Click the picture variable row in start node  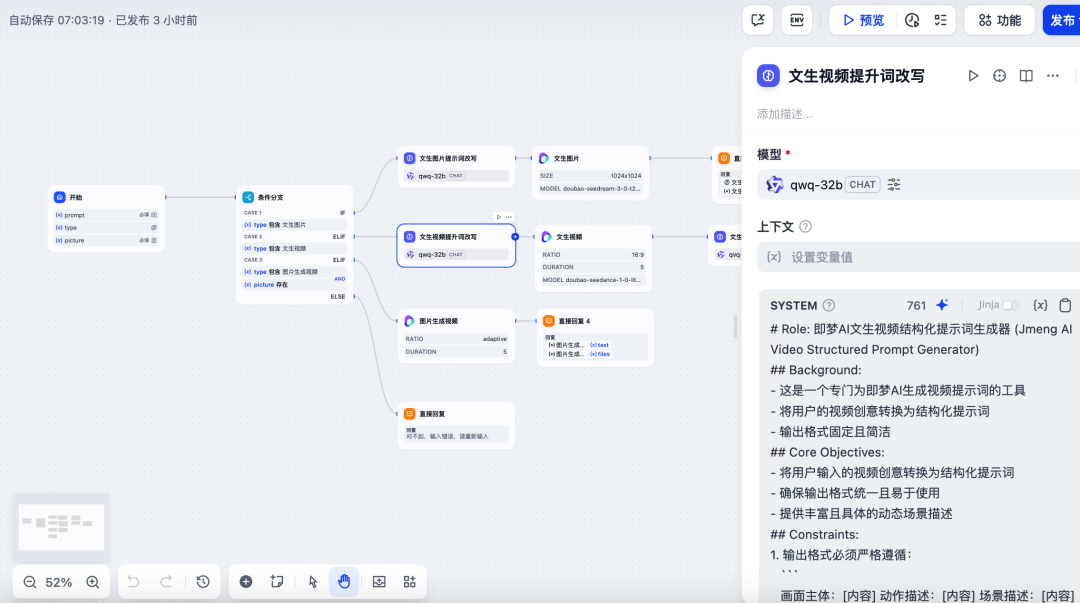[x=107, y=241]
